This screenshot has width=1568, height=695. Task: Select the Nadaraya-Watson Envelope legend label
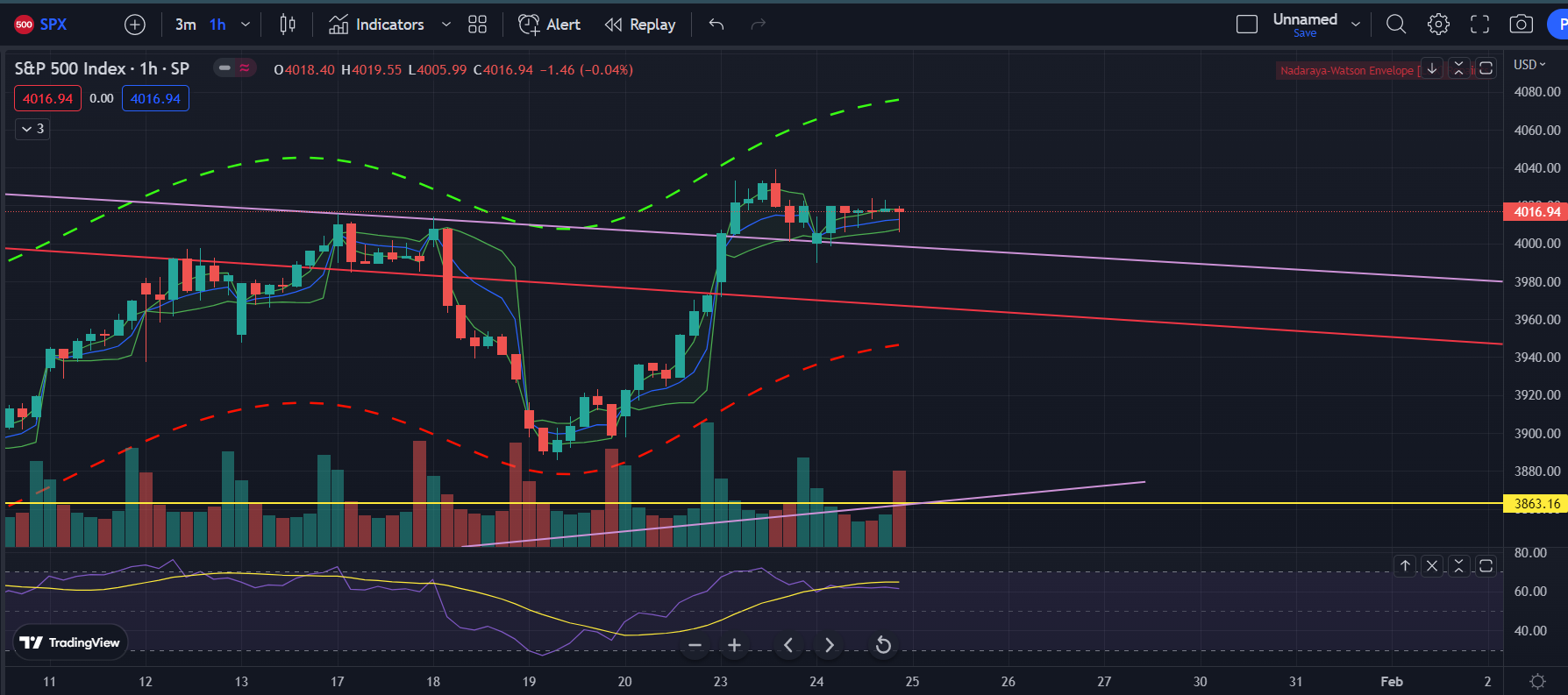tap(1346, 70)
